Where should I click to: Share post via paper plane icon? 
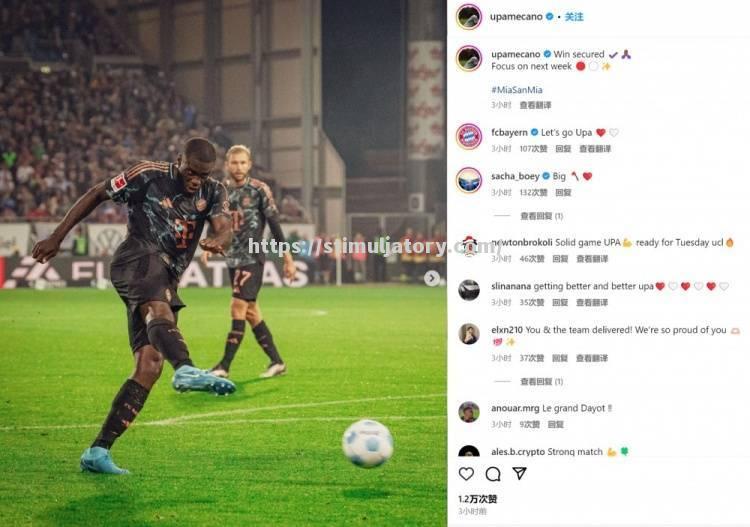519,473
